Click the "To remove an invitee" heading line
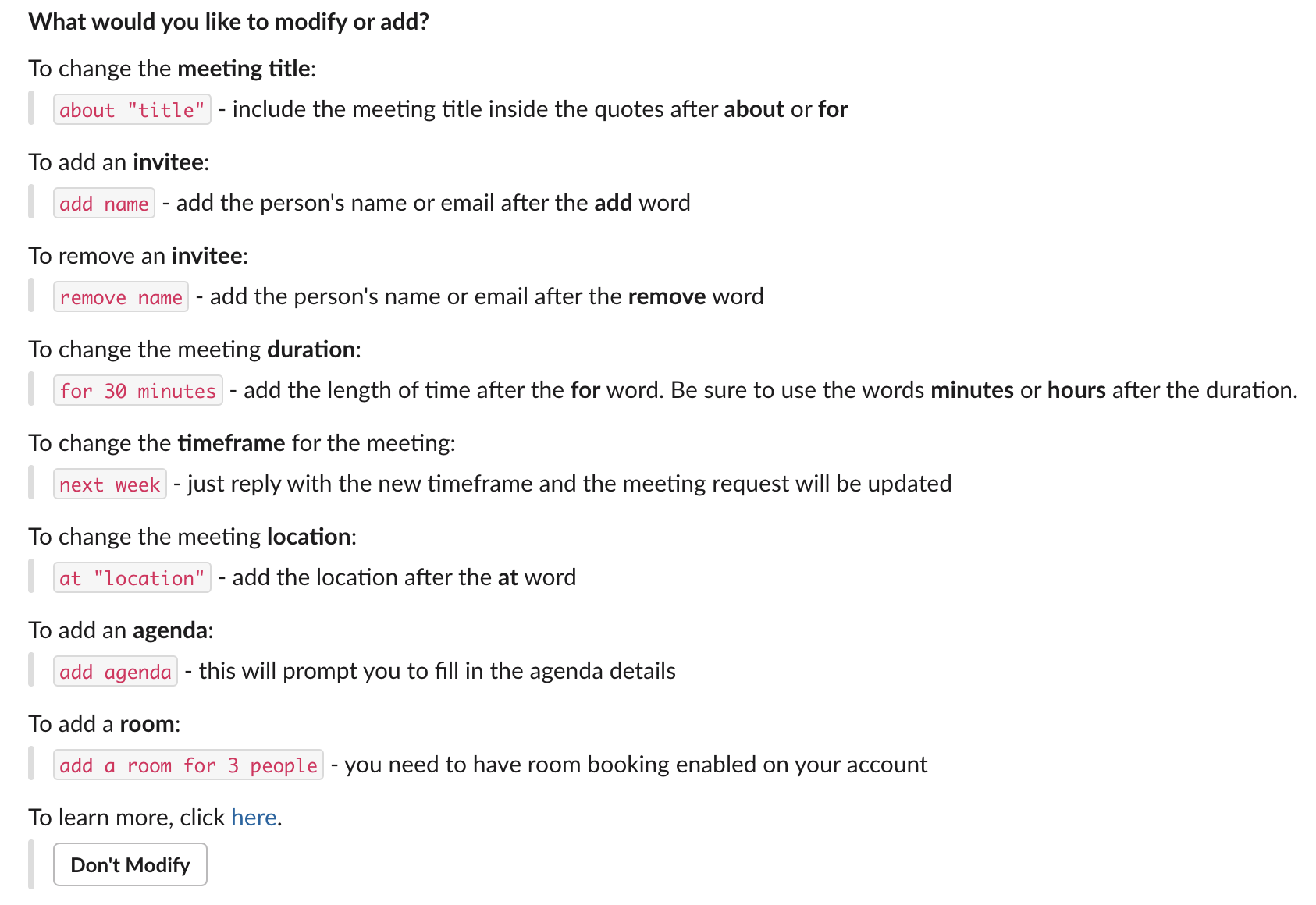Image resolution: width=1316 pixels, height=905 pixels. [x=138, y=256]
